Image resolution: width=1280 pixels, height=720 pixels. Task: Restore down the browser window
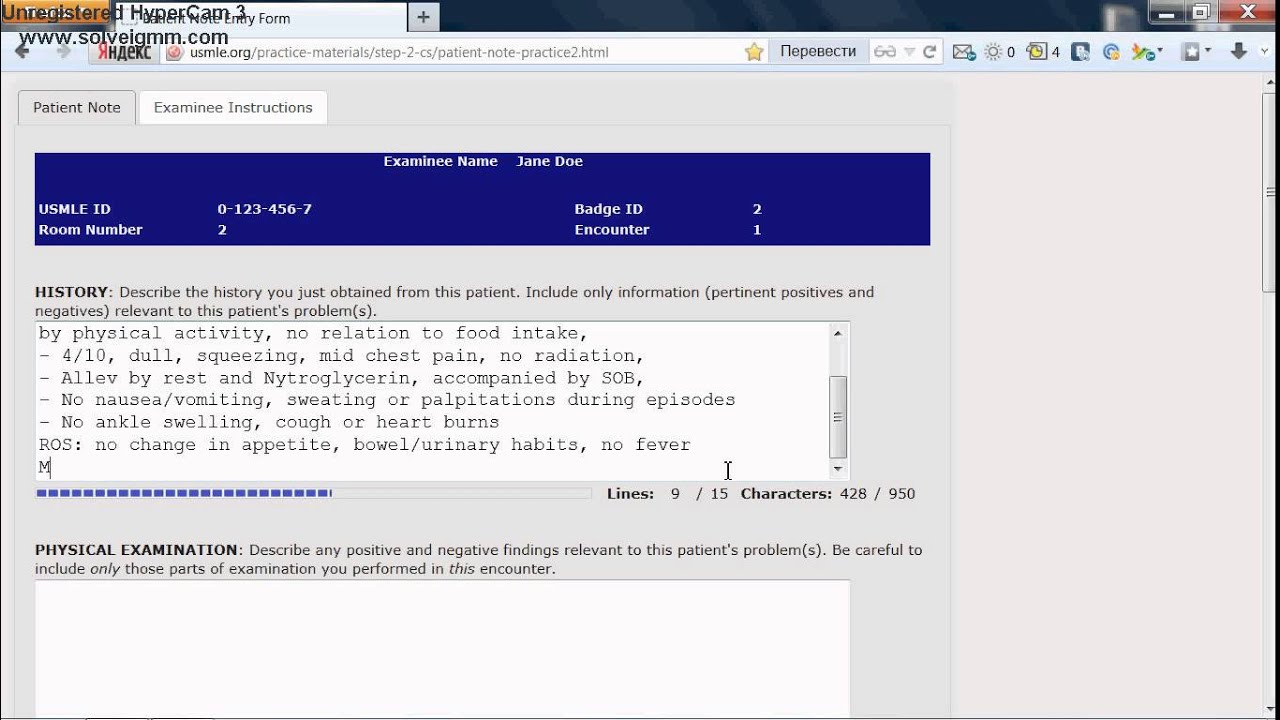(1201, 12)
